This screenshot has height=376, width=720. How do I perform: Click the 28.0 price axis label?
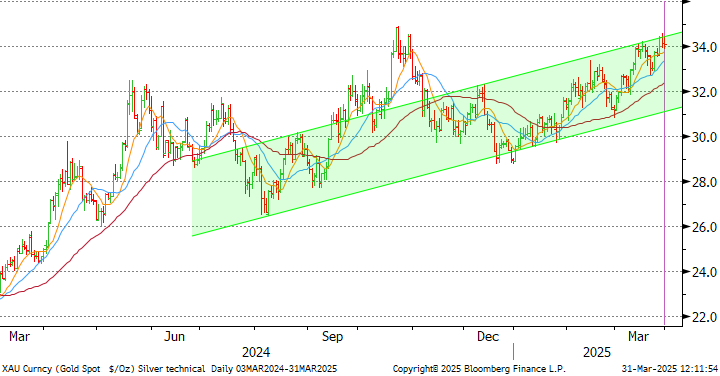click(704, 182)
